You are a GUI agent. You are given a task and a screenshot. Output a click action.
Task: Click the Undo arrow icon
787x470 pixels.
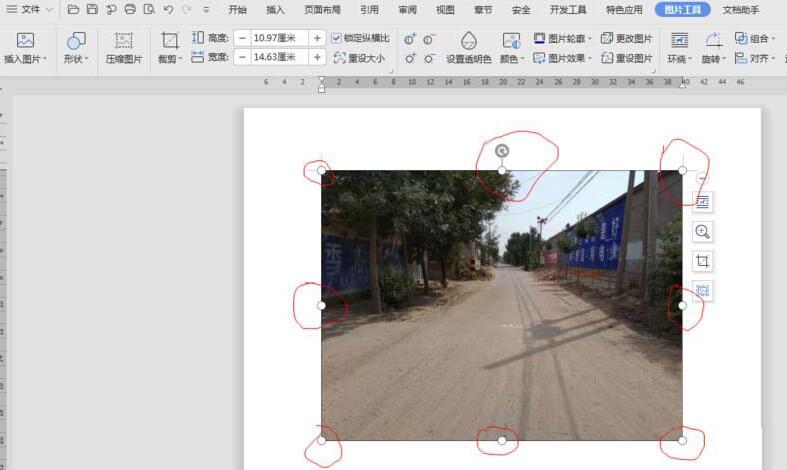pos(167,9)
